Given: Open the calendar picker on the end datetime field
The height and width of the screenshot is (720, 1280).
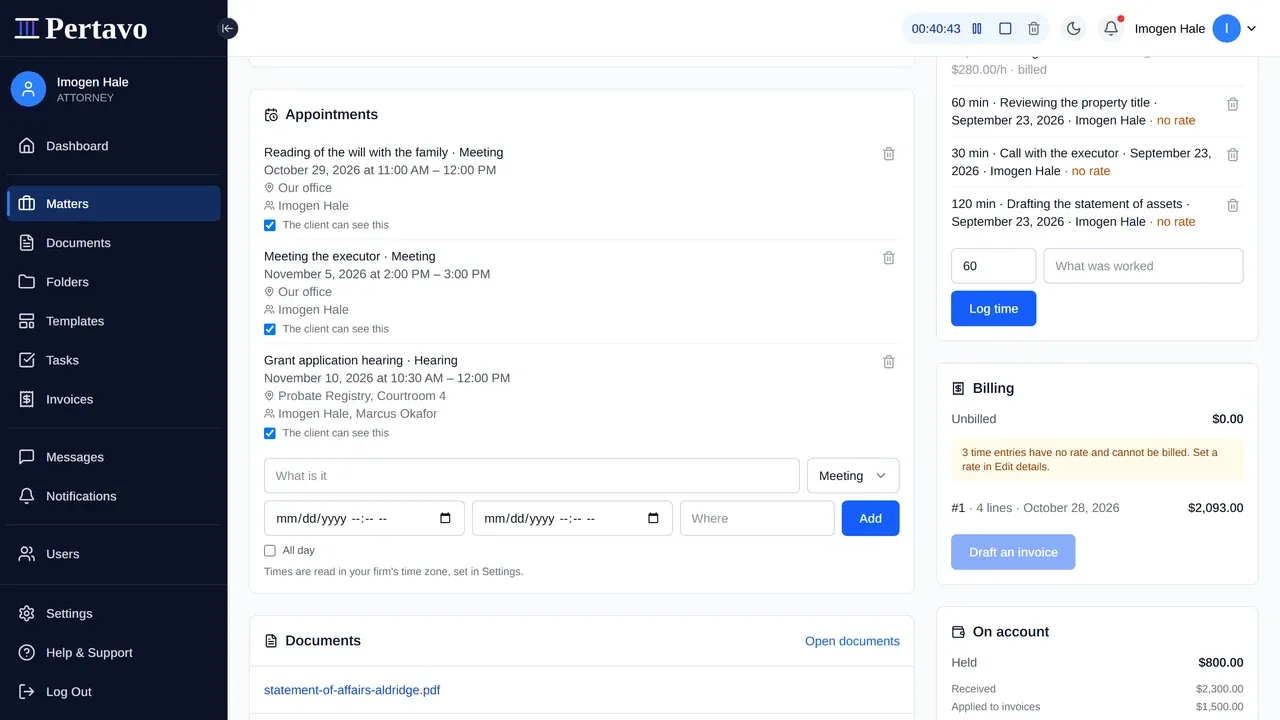Looking at the screenshot, I should [x=653, y=519].
